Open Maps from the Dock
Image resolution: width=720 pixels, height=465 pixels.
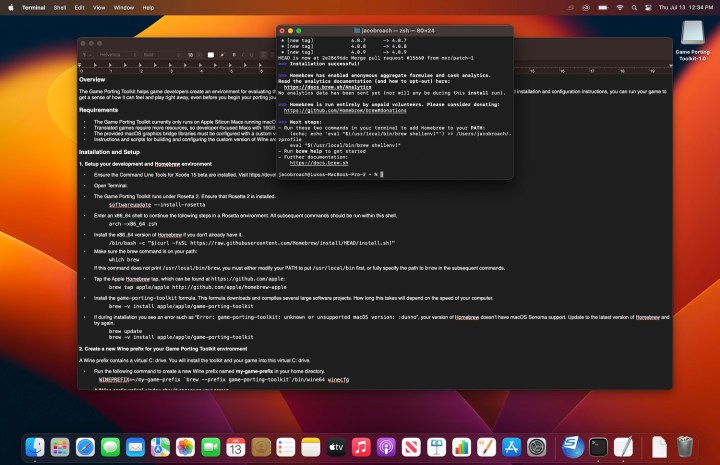click(160, 447)
